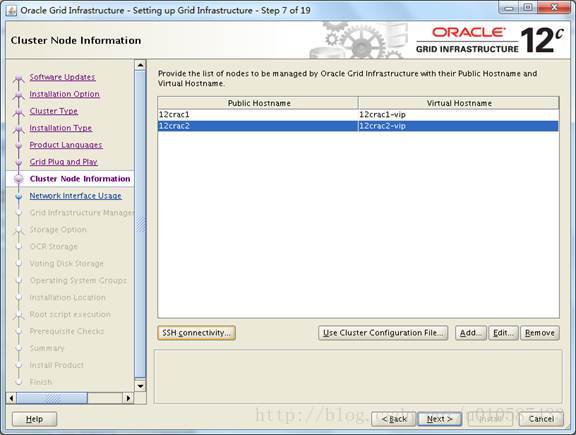Click the Installation Type step marker icon

18,129
